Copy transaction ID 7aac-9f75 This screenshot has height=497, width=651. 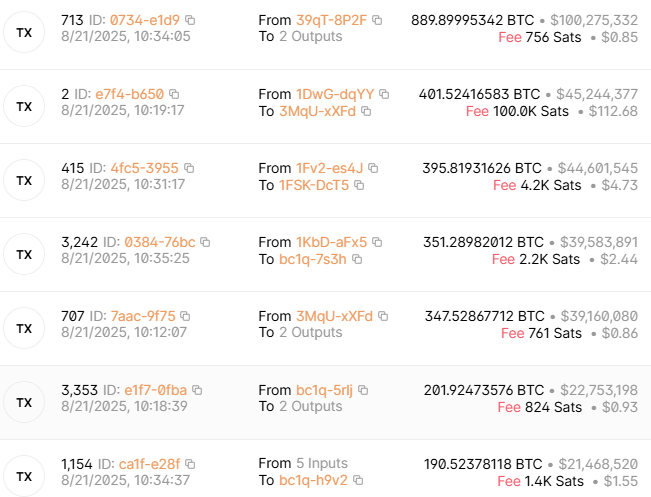pos(185,316)
